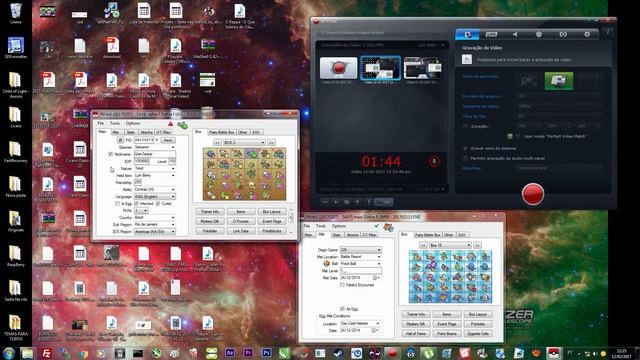Open Steam from the taskbar
Image resolution: width=640 pixels, height=360 pixels.
(x=338, y=353)
